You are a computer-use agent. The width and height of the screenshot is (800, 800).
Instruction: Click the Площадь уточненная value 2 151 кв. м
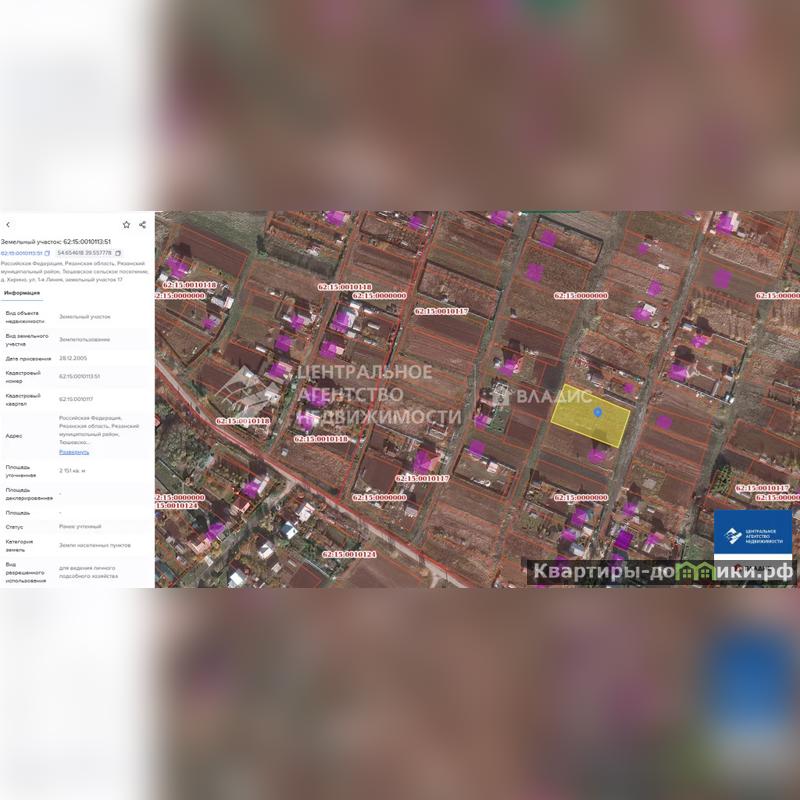pyautogui.click(x=73, y=469)
